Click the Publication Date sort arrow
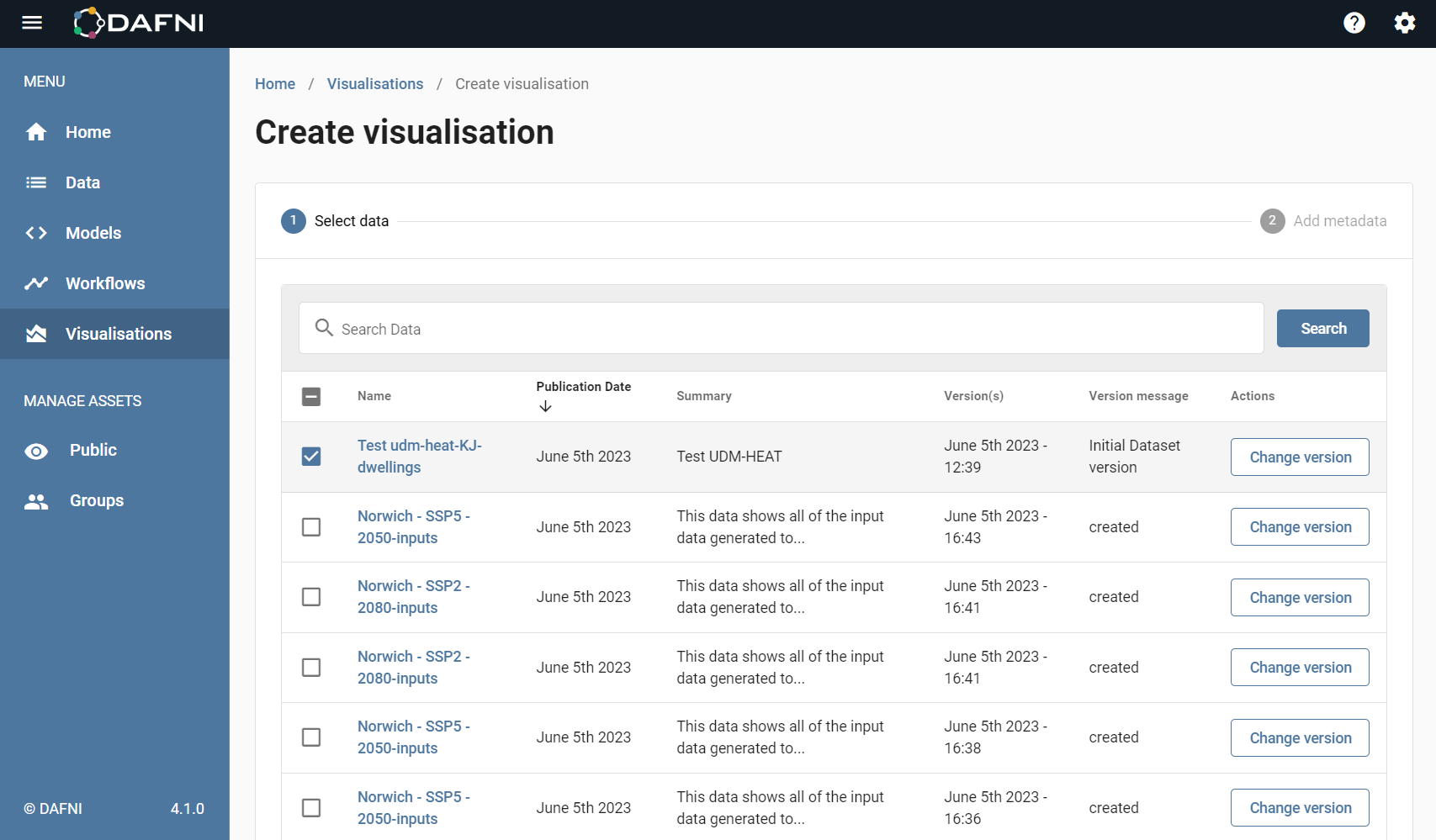The height and width of the screenshot is (840, 1436). click(x=545, y=405)
